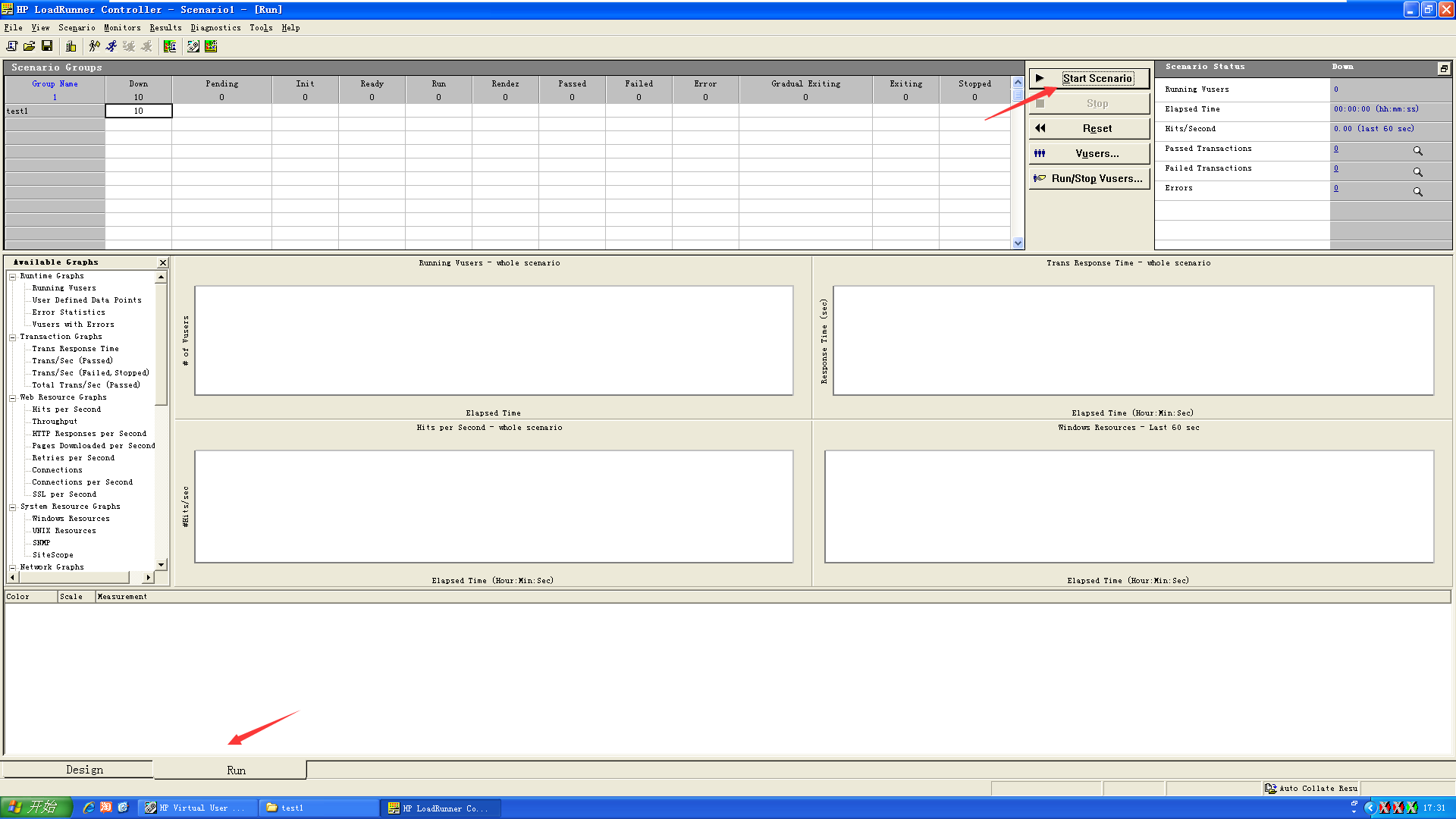Select Hits per Second tree item
This screenshot has height=819, width=1456.
tap(66, 409)
